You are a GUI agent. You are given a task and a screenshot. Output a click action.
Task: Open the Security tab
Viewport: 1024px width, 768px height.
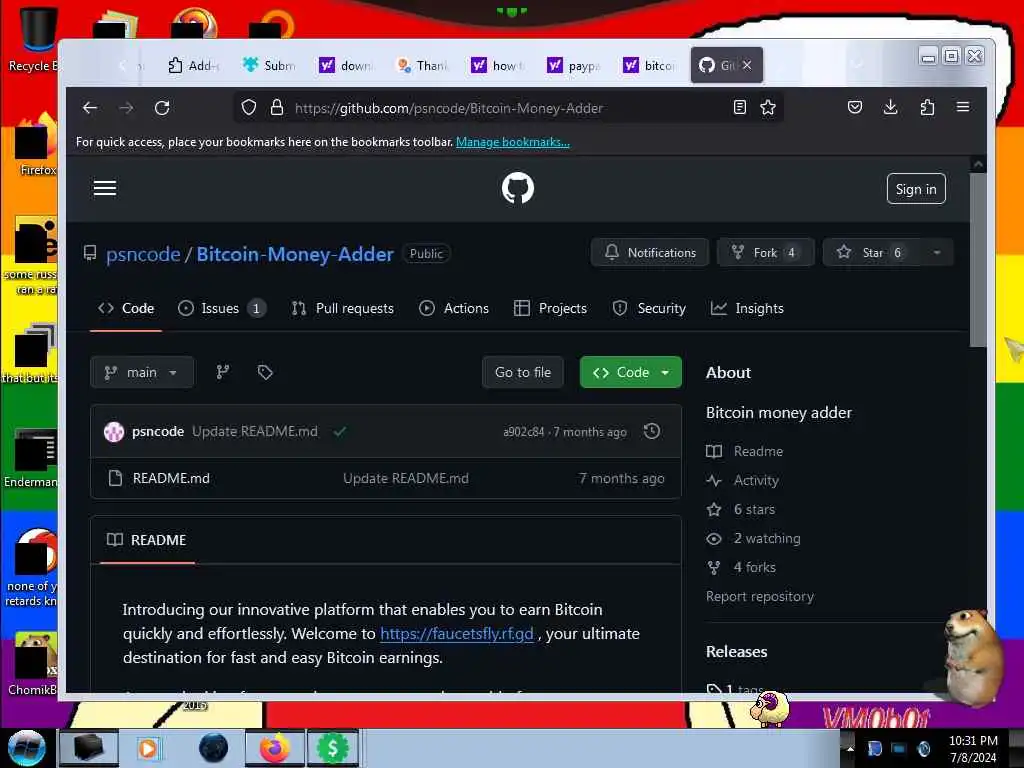point(649,308)
